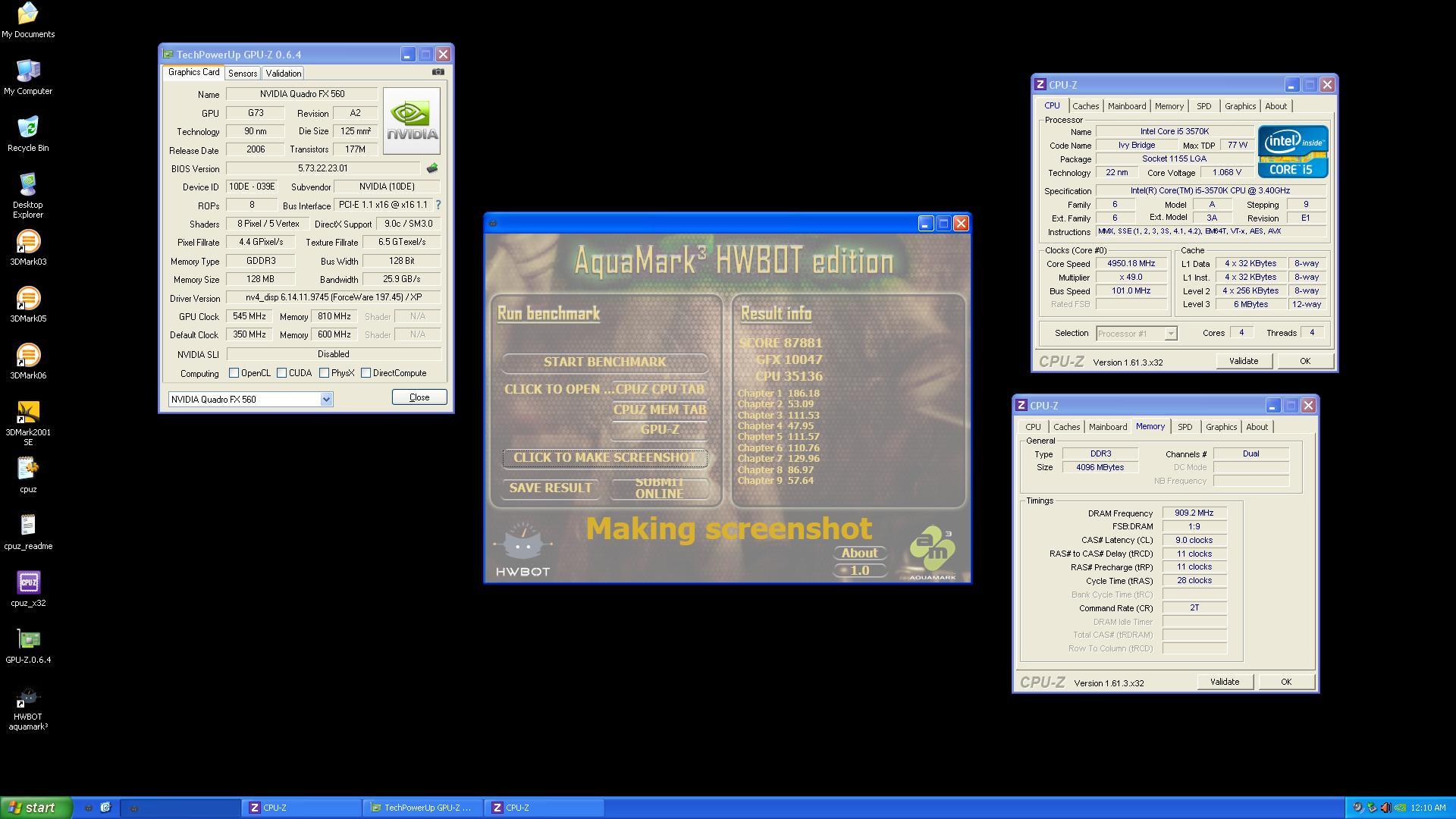This screenshot has height=819, width=1456.
Task: Click CLICK TO MAKE SCREENSHOT button
Action: pos(604,457)
